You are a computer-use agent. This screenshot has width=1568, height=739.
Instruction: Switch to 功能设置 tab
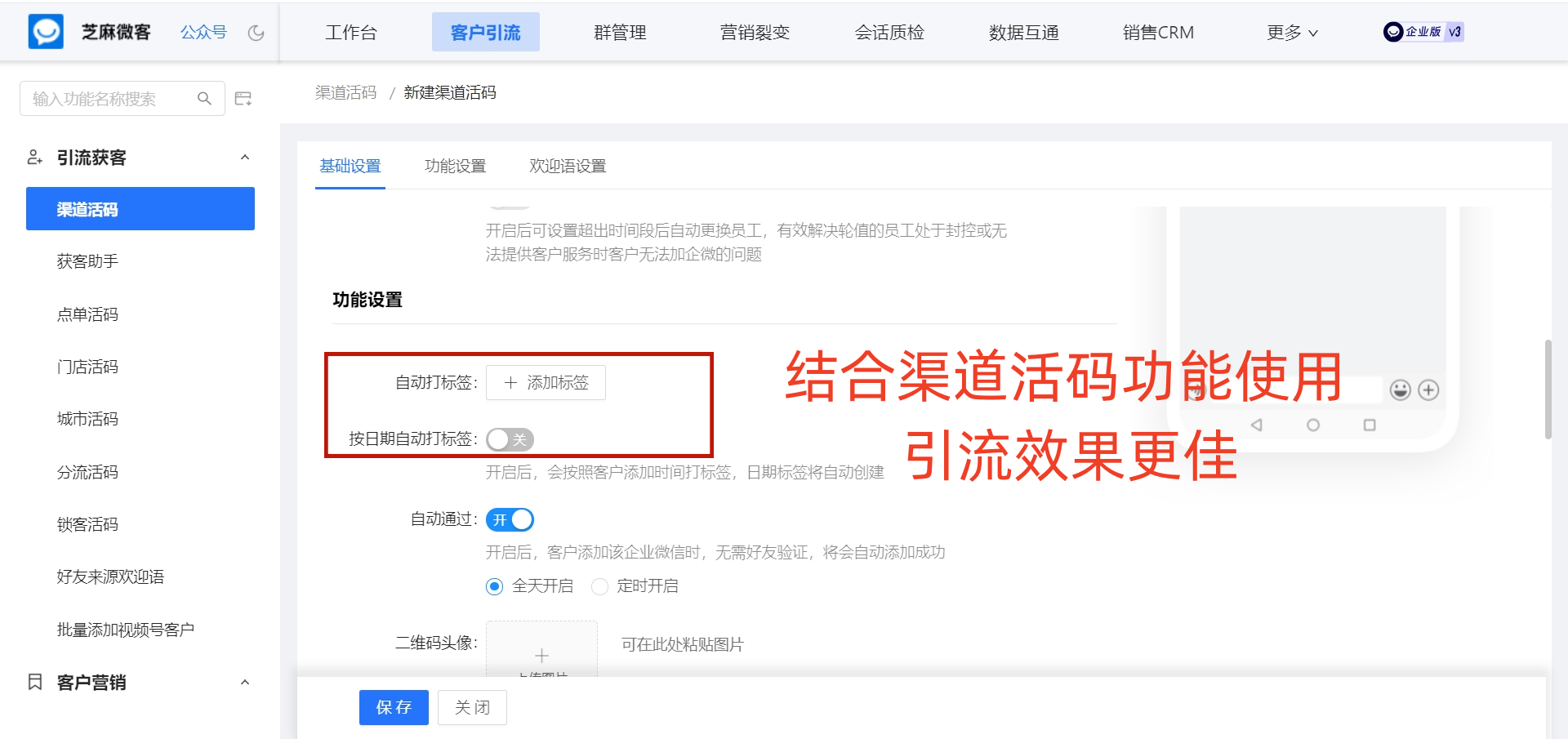[x=455, y=166]
